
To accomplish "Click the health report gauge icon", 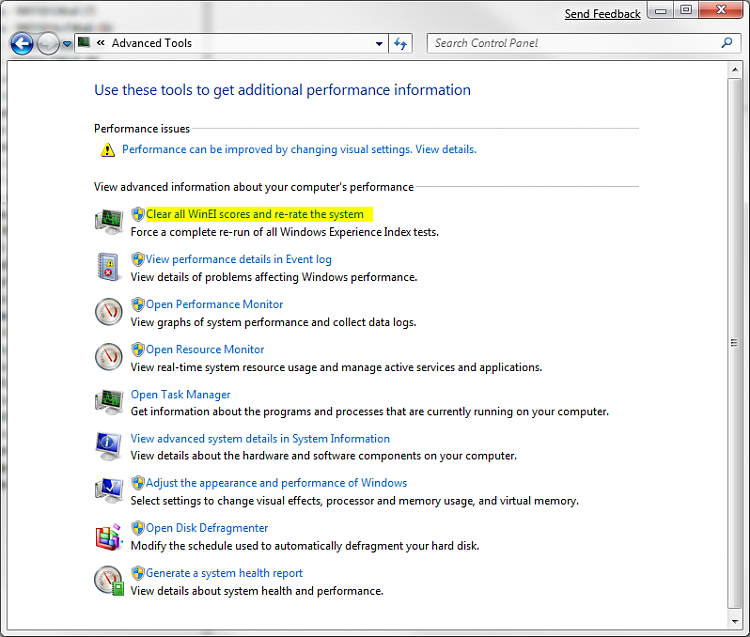I will pyautogui.click(x=109, y=581).
